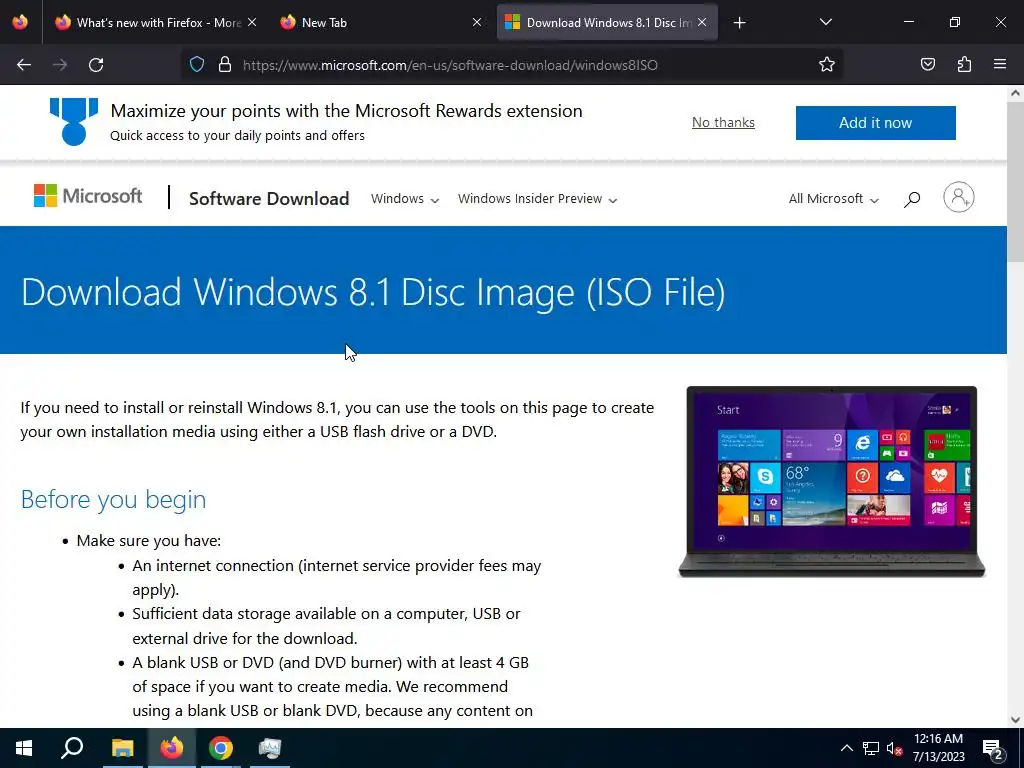Open the last pinned taskbar app icon
Image resolution: width=1024 pixels, height=768 pixels.
(x=269, y=748)
